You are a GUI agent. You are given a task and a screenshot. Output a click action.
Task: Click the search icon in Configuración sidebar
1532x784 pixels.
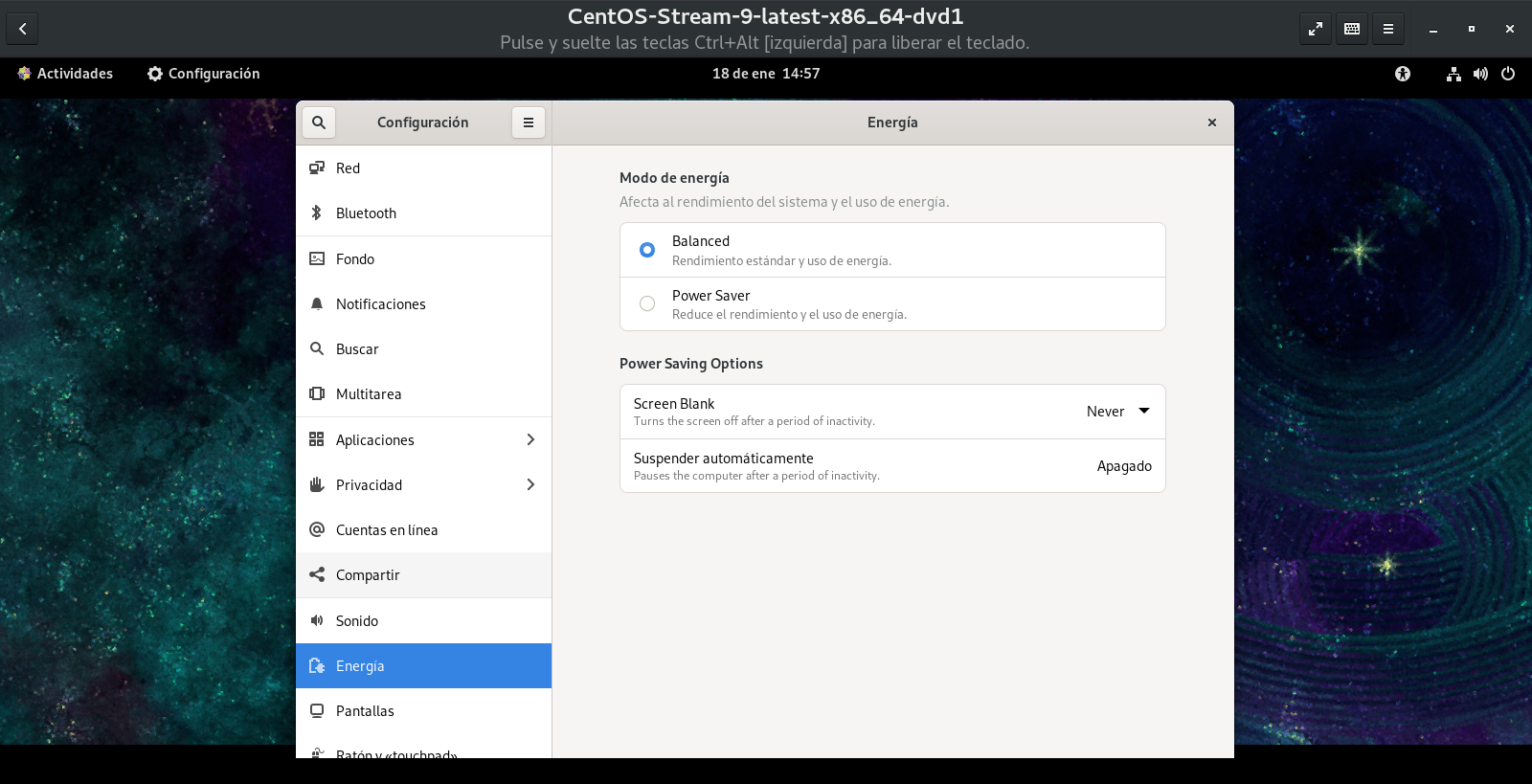click(319, 123)
